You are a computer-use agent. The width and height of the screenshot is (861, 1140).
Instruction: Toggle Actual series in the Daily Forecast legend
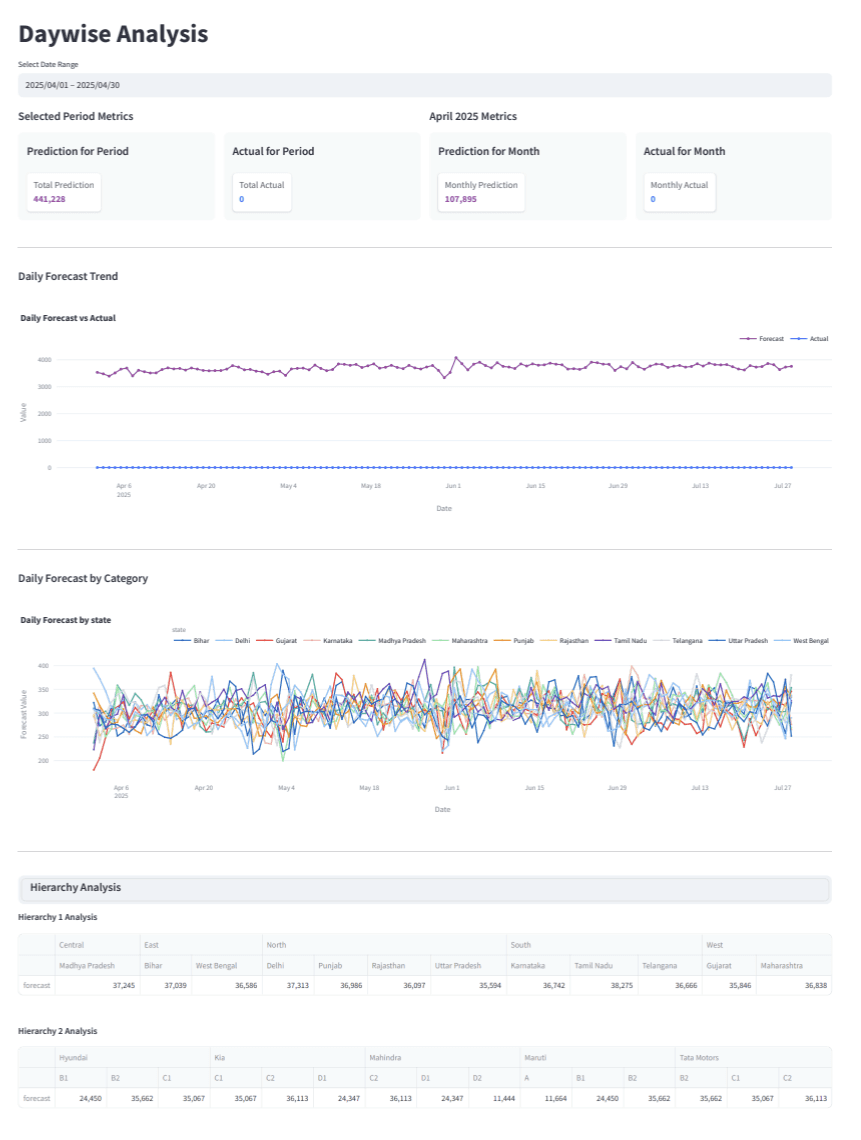click(809, 339)
